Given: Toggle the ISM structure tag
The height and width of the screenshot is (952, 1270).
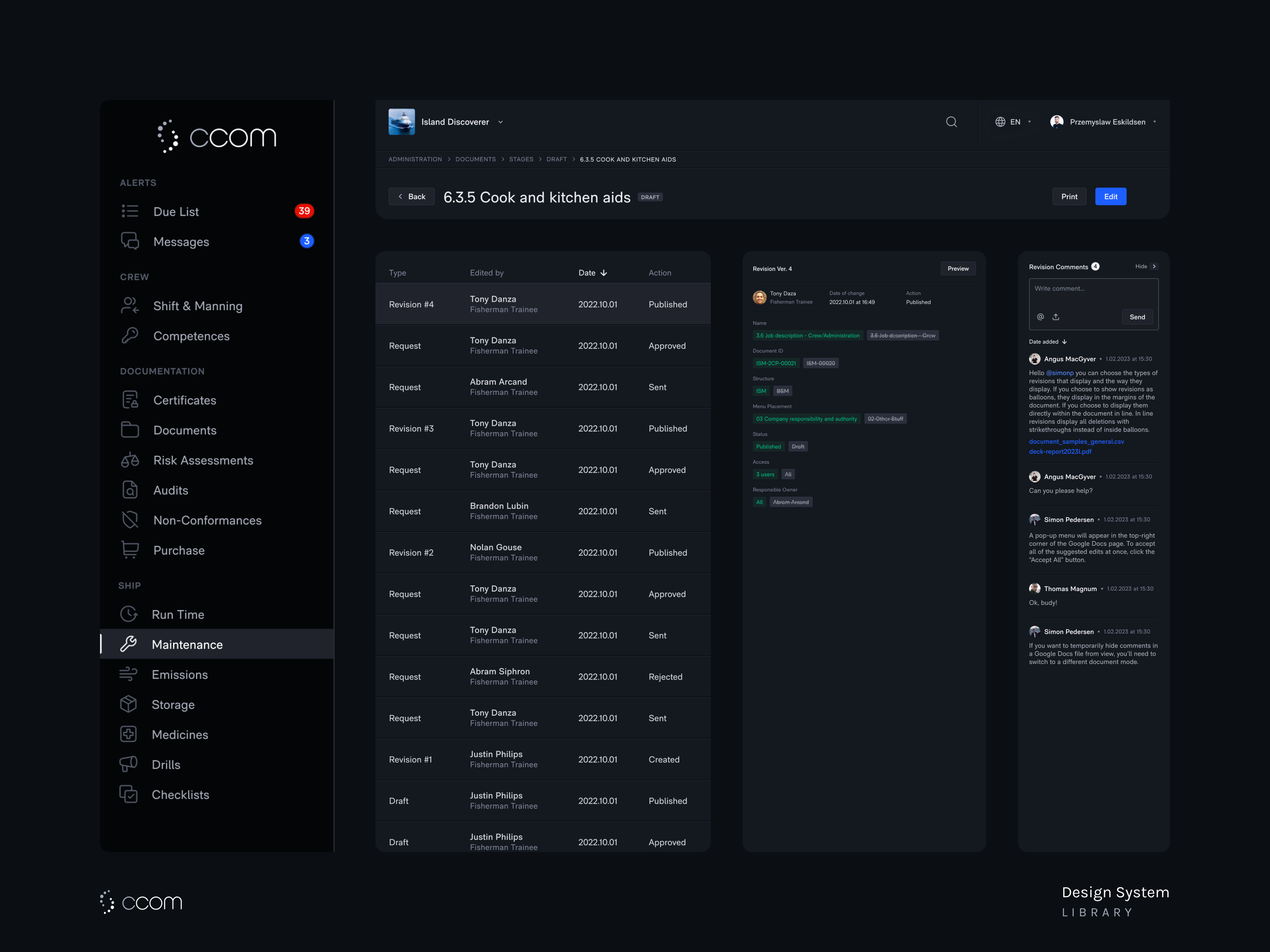Looking at the screenshot, I should pos(761,391).
